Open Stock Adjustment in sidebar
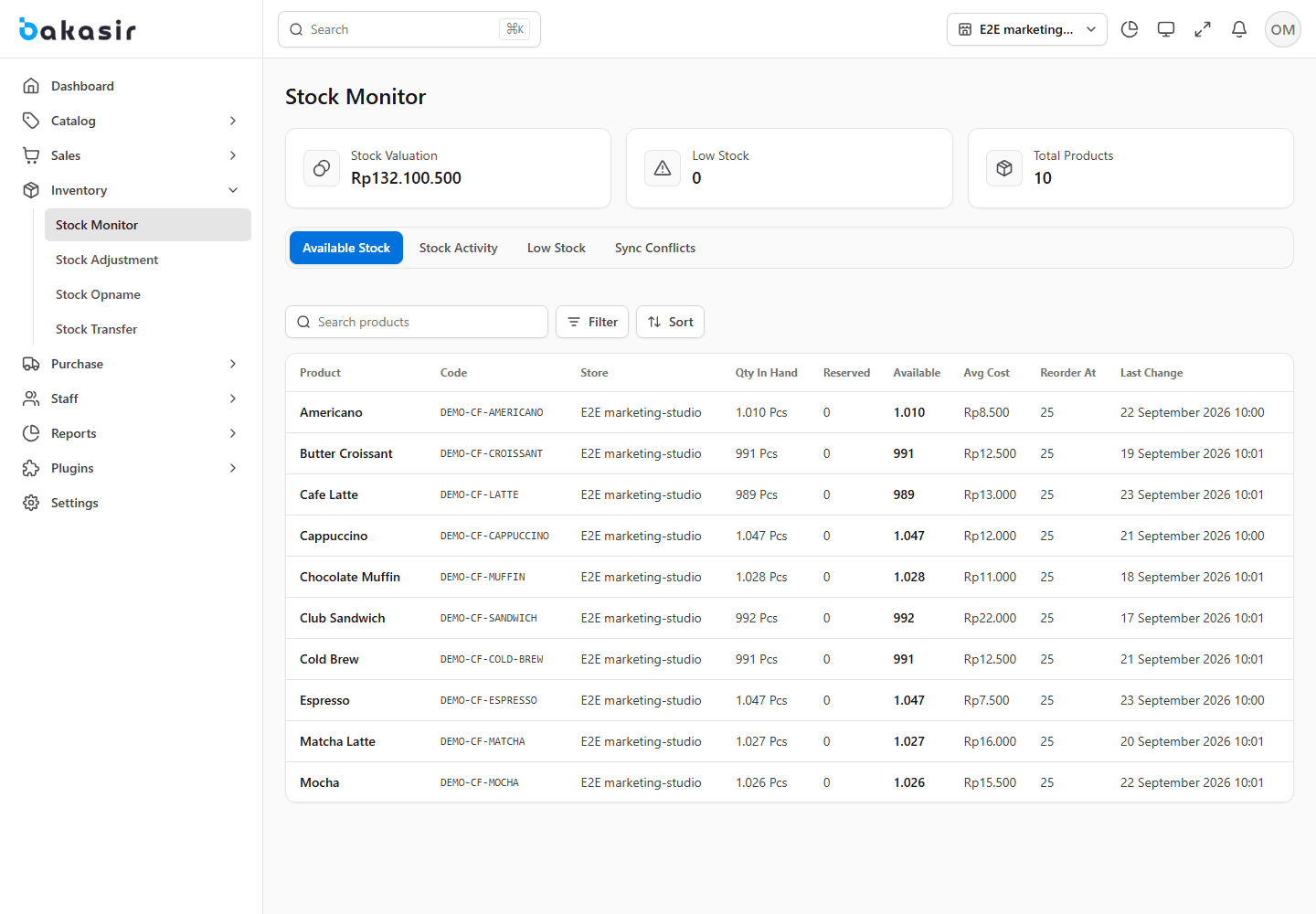Screen dimensions: 1316x914 (x=148, y=260)
